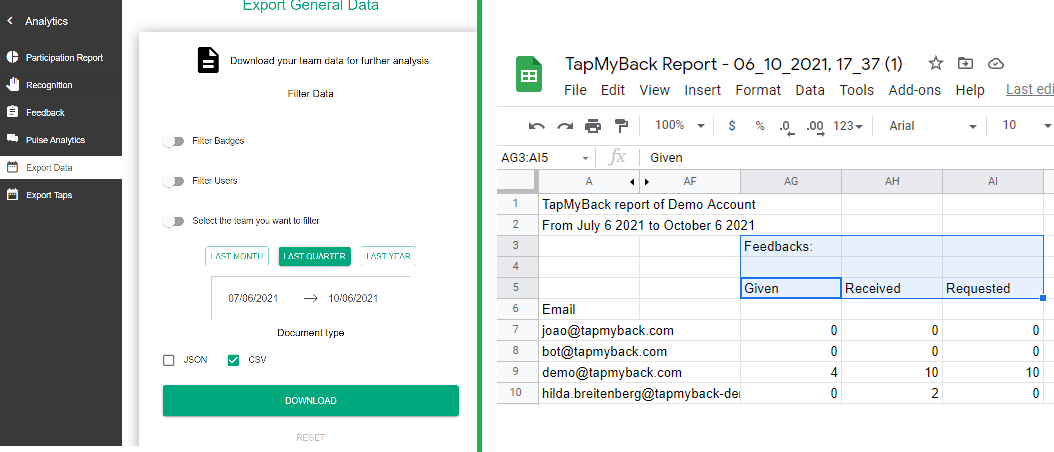
Task: Select column header AG
Action: coord(790,181)
